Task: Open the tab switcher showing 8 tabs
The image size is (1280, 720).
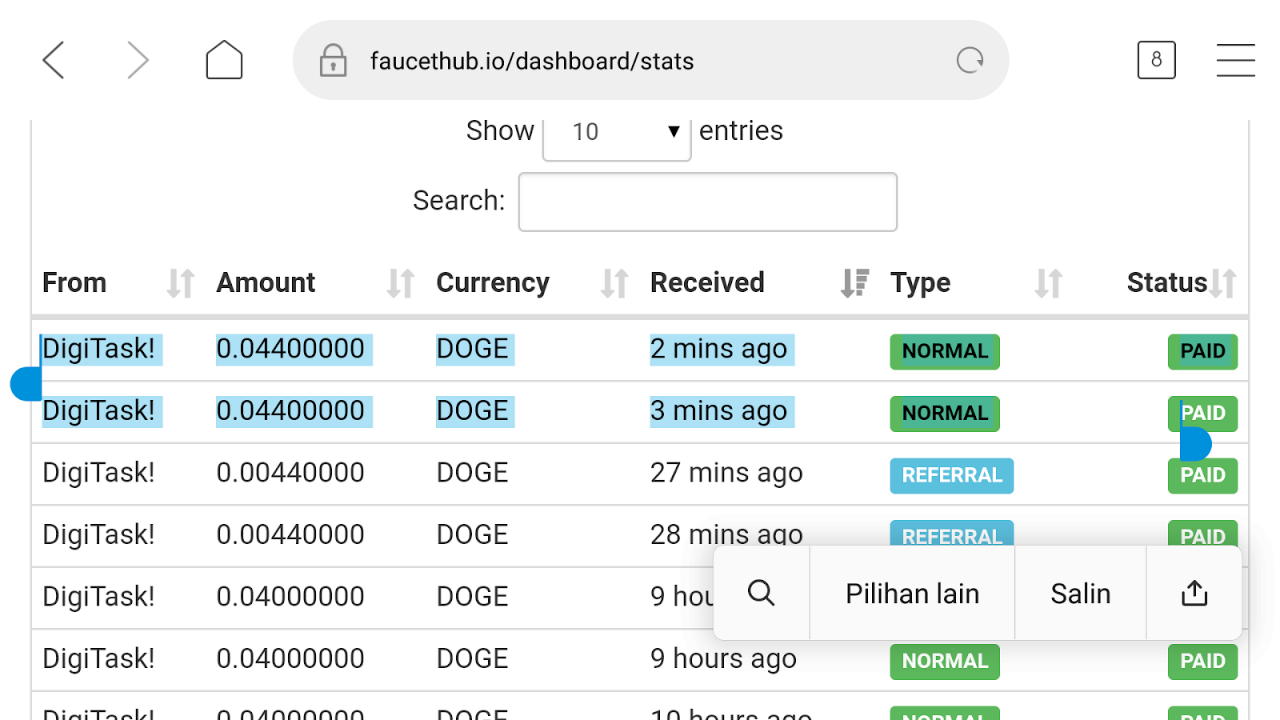Action: (1156, 60)
